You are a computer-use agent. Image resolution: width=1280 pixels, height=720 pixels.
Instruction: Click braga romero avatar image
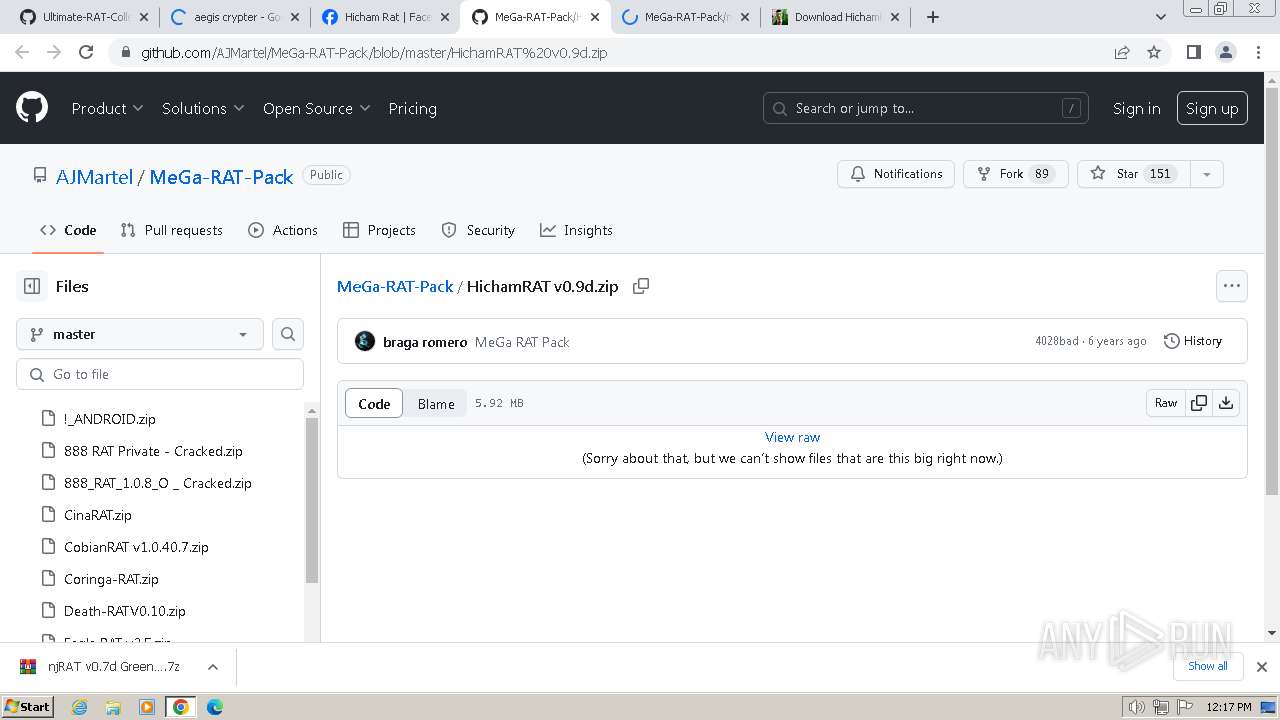pyautogui.click(x=365, y=341)
